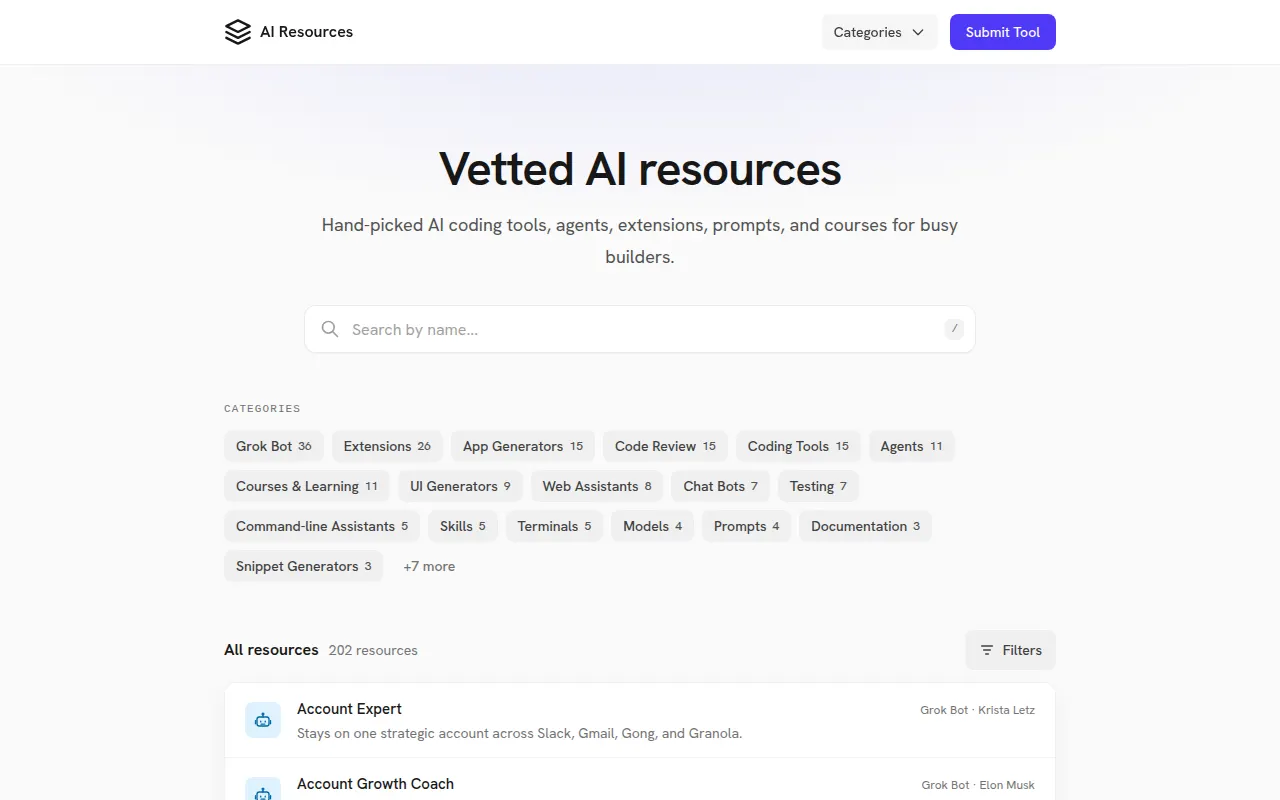Choose the Courses & Learning chip
This screenshot has height=800, width=1280.
[307, 486]
